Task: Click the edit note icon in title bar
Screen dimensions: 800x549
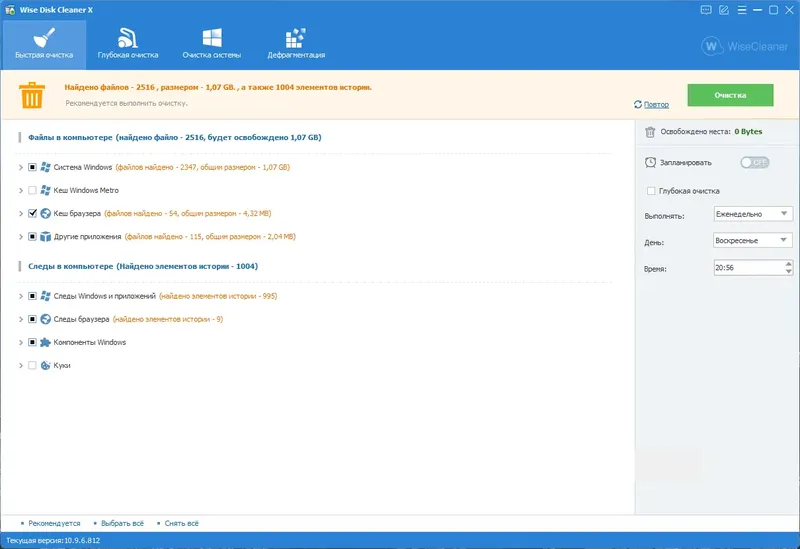Action: pyautogui.click(x=724, y=10)
